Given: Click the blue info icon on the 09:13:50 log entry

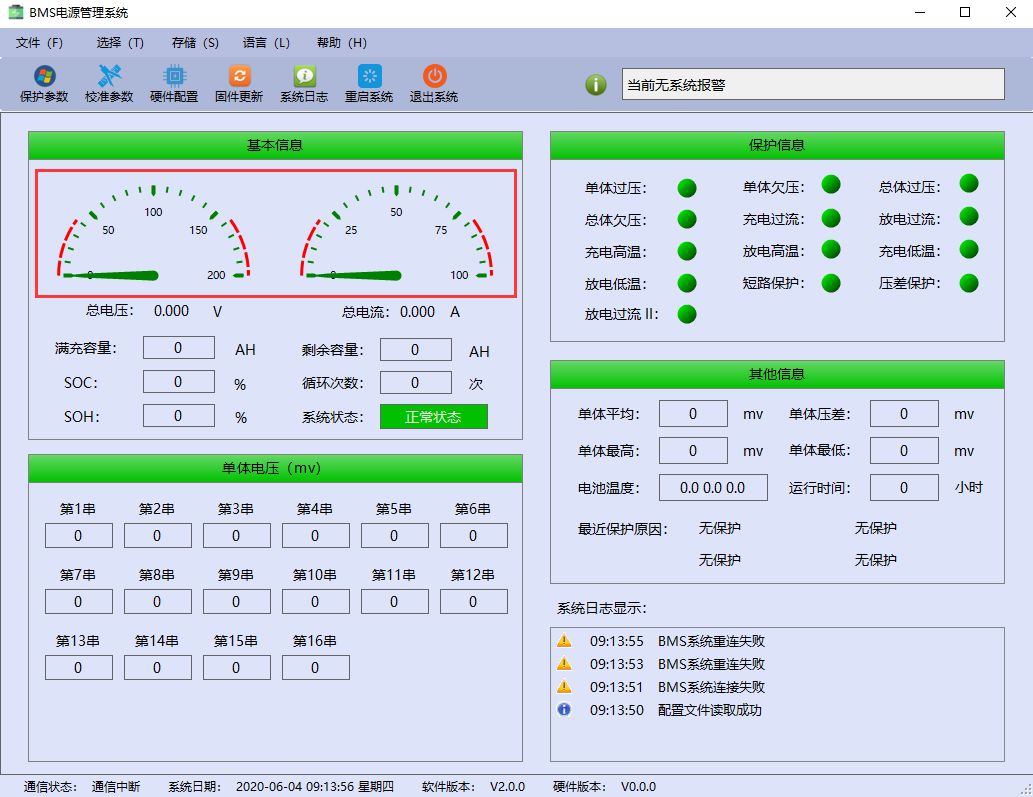Looking at the screenshot, I should 564,711.
